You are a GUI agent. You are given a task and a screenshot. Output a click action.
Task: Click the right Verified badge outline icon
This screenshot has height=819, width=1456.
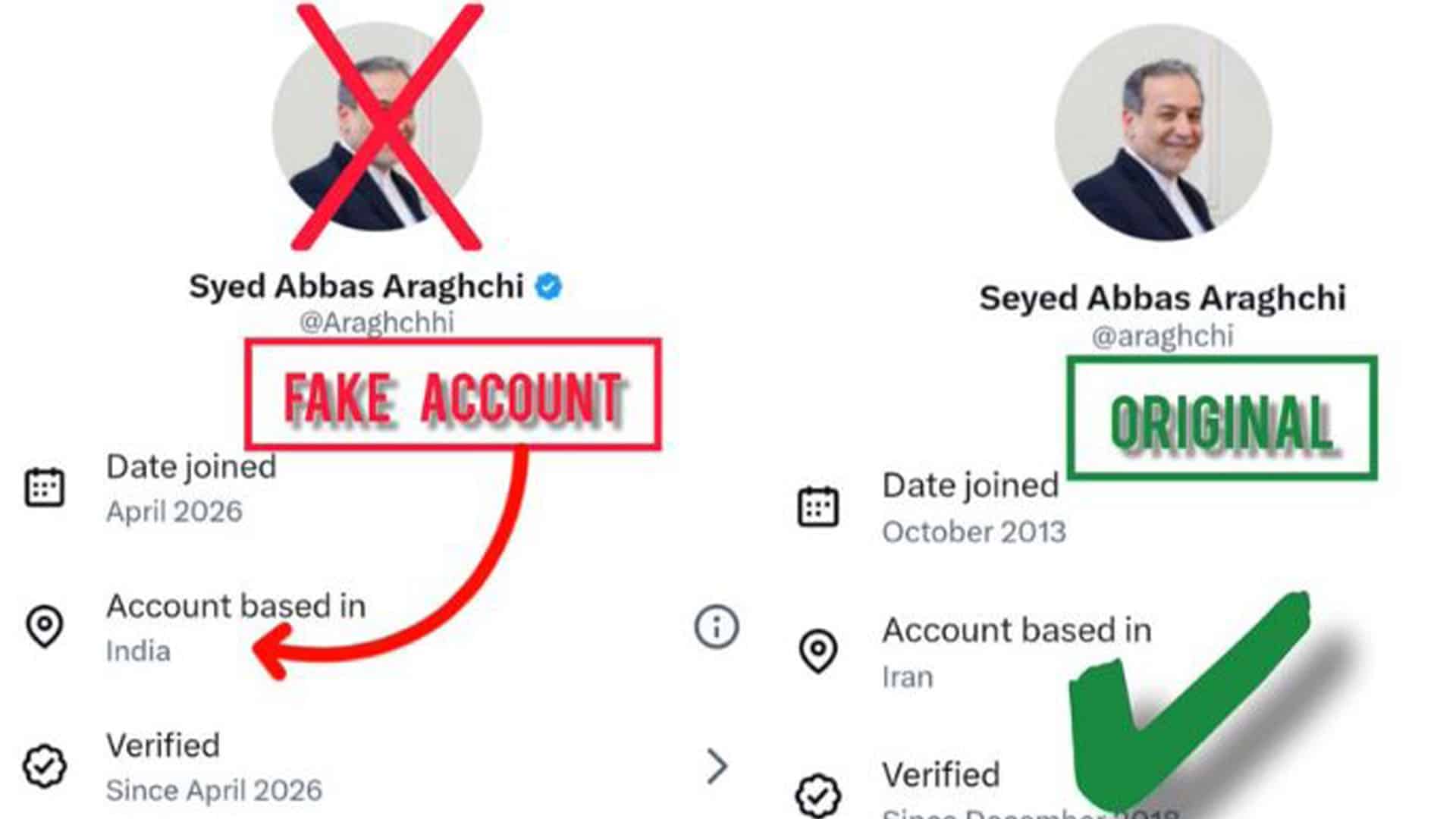818,795
